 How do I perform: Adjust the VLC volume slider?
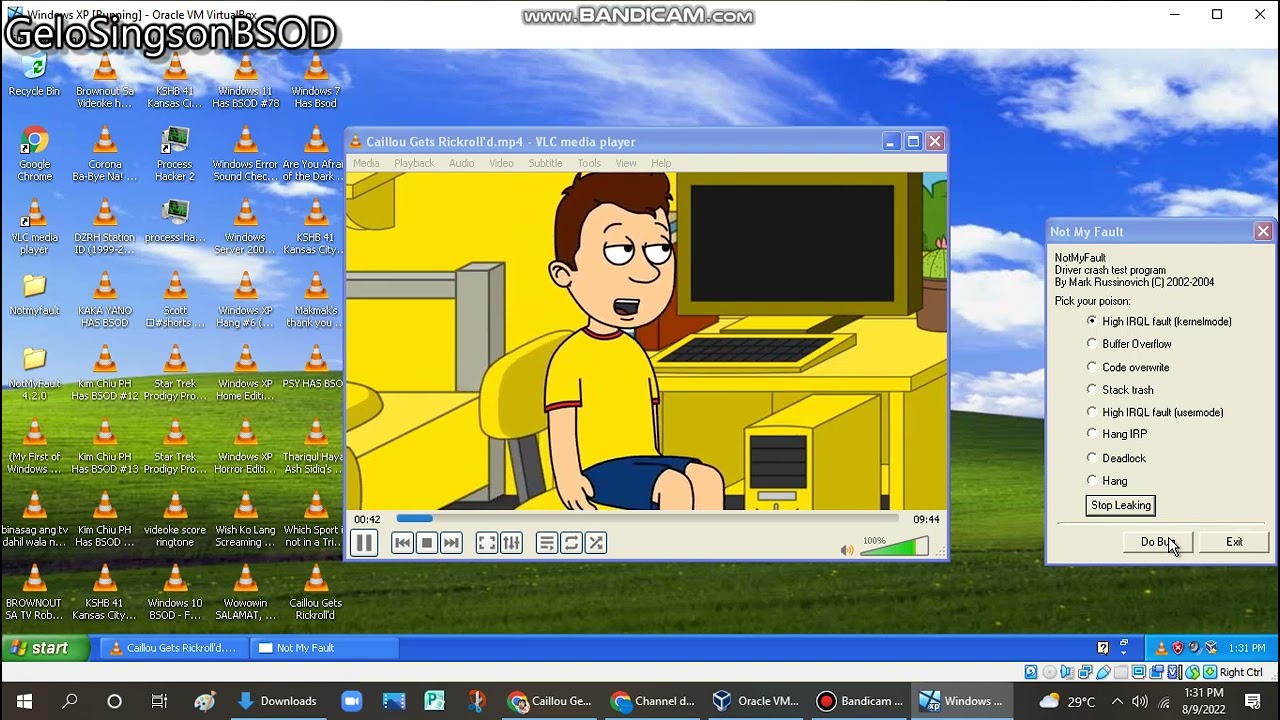(894, 546)
